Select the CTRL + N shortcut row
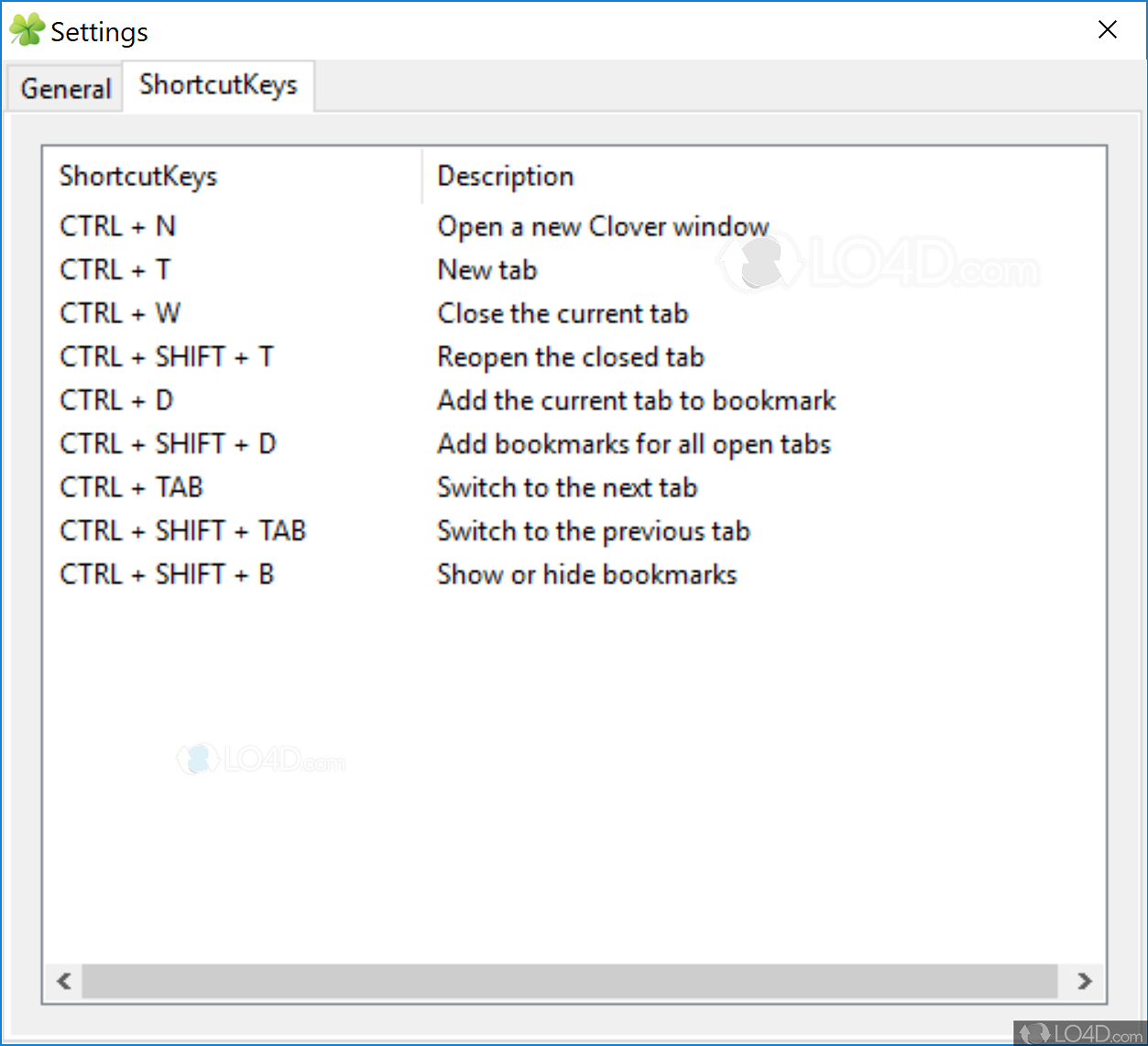The image size is (1148, 1046). (117, 226)
